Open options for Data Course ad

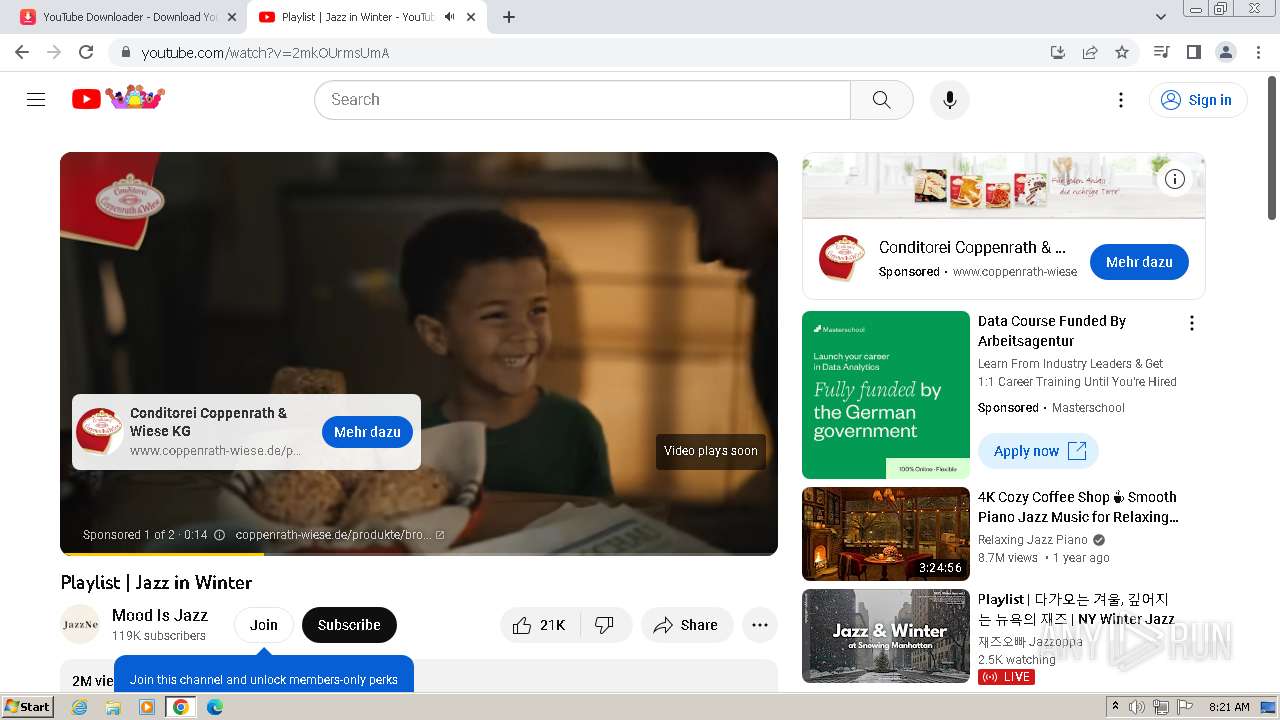point(1191,323)
